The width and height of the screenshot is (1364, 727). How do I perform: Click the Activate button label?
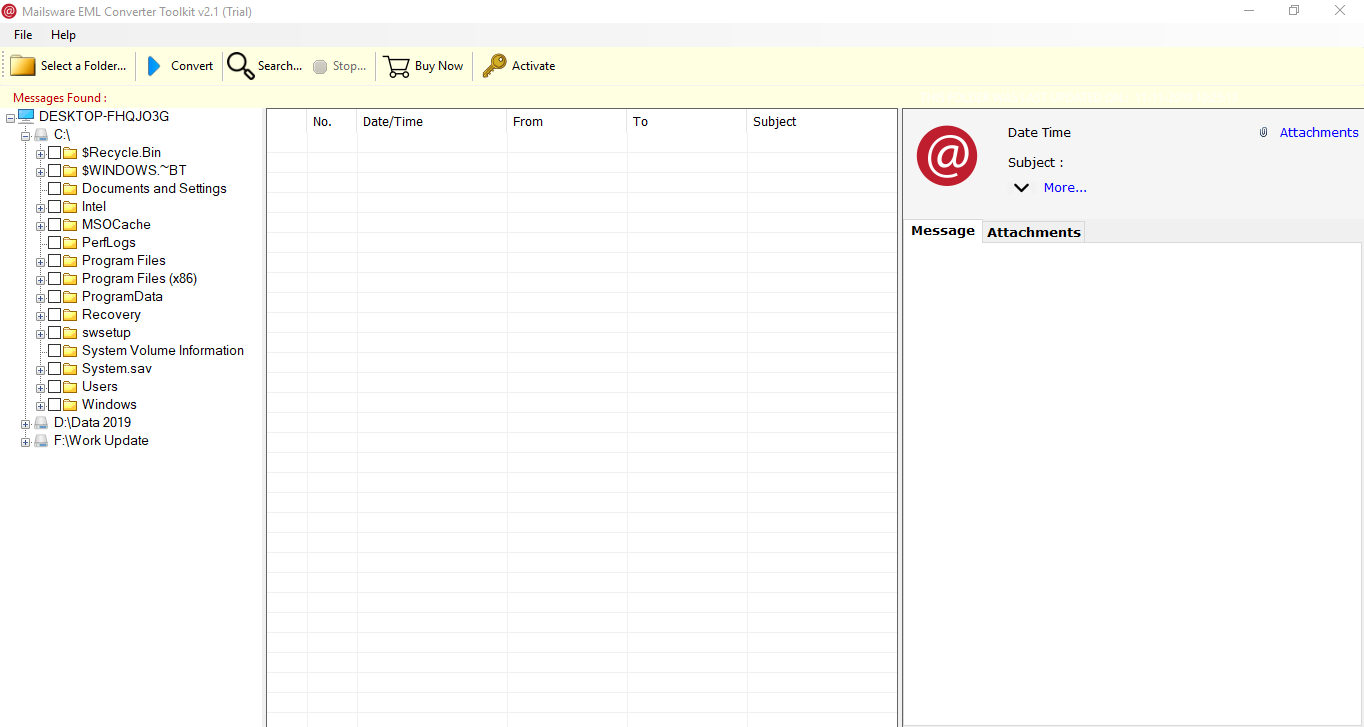pos(534,66)
